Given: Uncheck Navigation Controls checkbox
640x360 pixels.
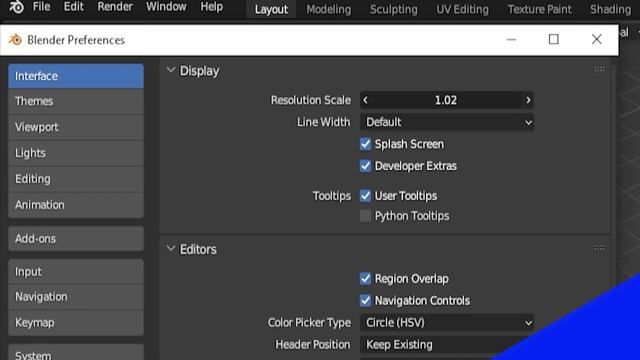Looking at the screenshot, I should coord(365,301).
